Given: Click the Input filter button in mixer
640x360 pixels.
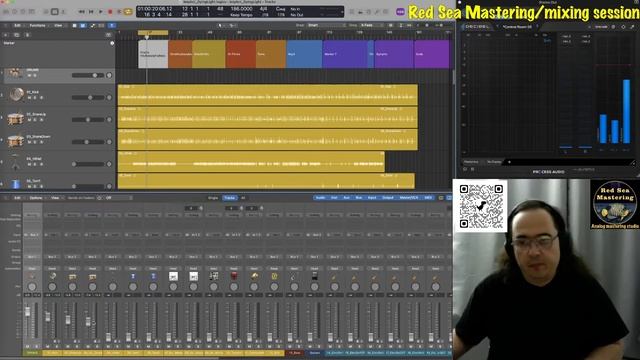Looking at the screenshot, I should 372,198.
